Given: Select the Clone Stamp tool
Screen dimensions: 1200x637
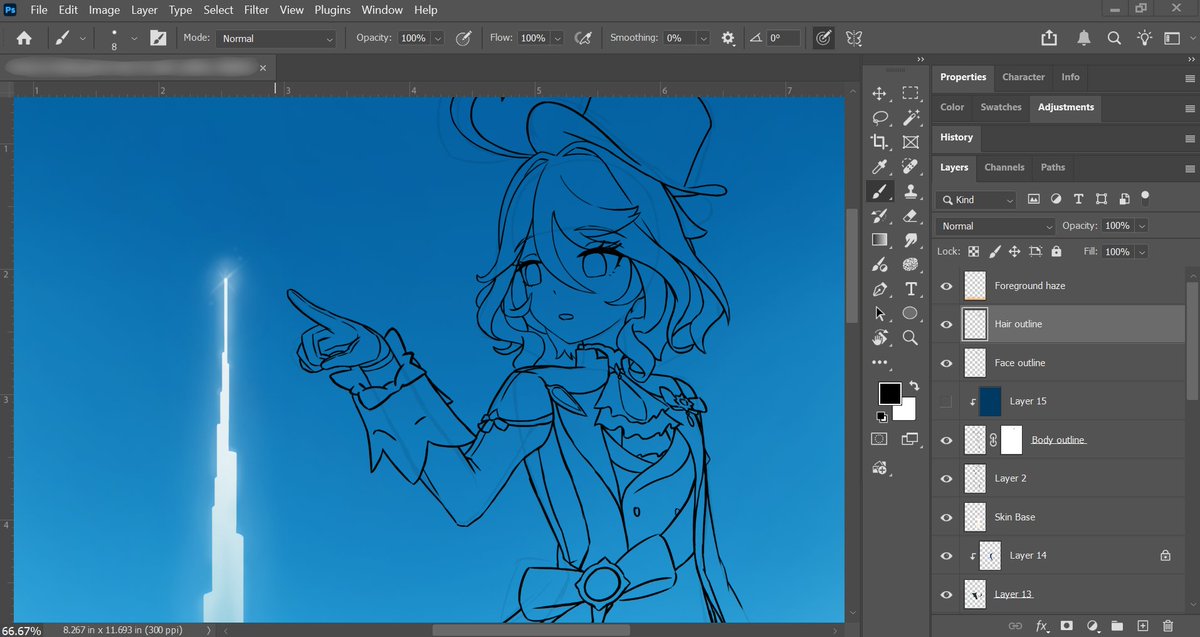Looking at the screenshot, I should [910, 191].
